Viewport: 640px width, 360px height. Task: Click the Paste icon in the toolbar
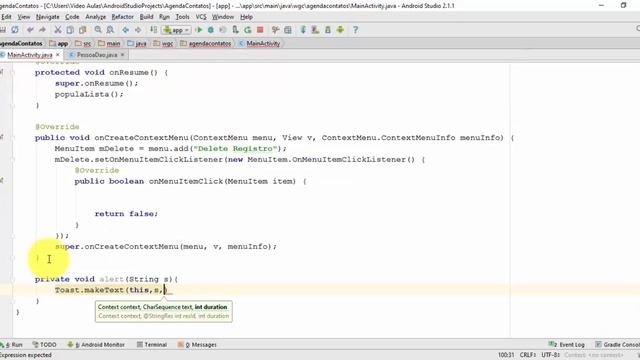(82, 30)
